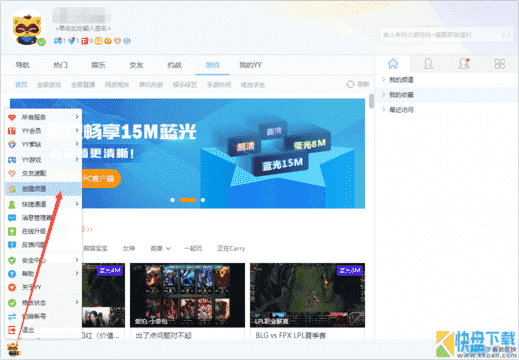Open the contacts icon with red notification dot

tap(464, 63)
